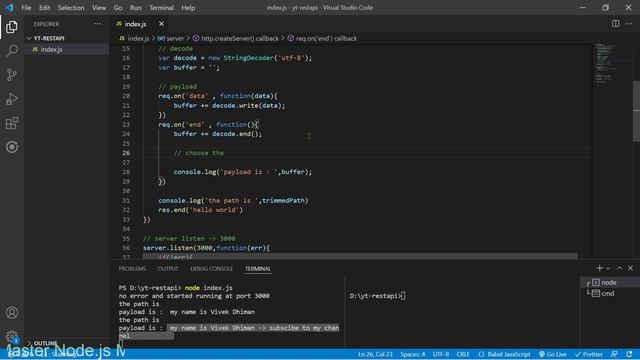Open the View menu
Image resolution: width=640 pixels, height=360 pixels.
(x=99, y=8)
